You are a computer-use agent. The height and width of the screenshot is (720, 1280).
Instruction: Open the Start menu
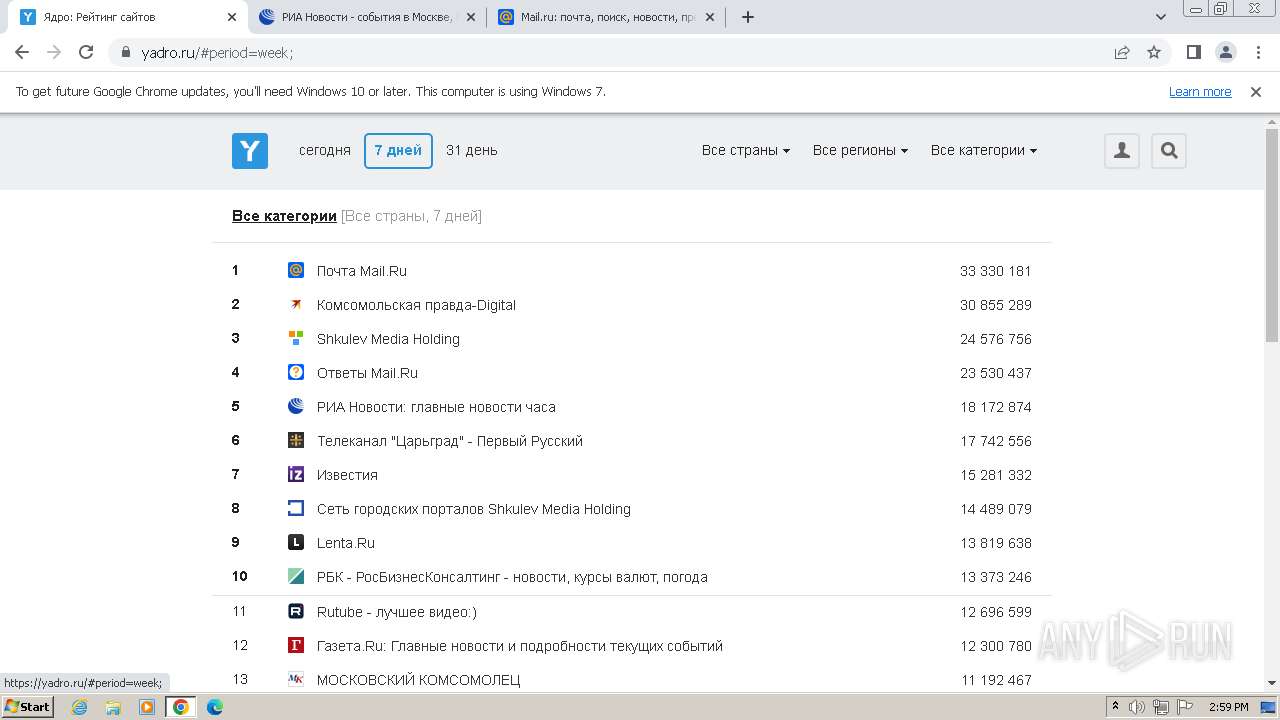click(x=28, y=707)
